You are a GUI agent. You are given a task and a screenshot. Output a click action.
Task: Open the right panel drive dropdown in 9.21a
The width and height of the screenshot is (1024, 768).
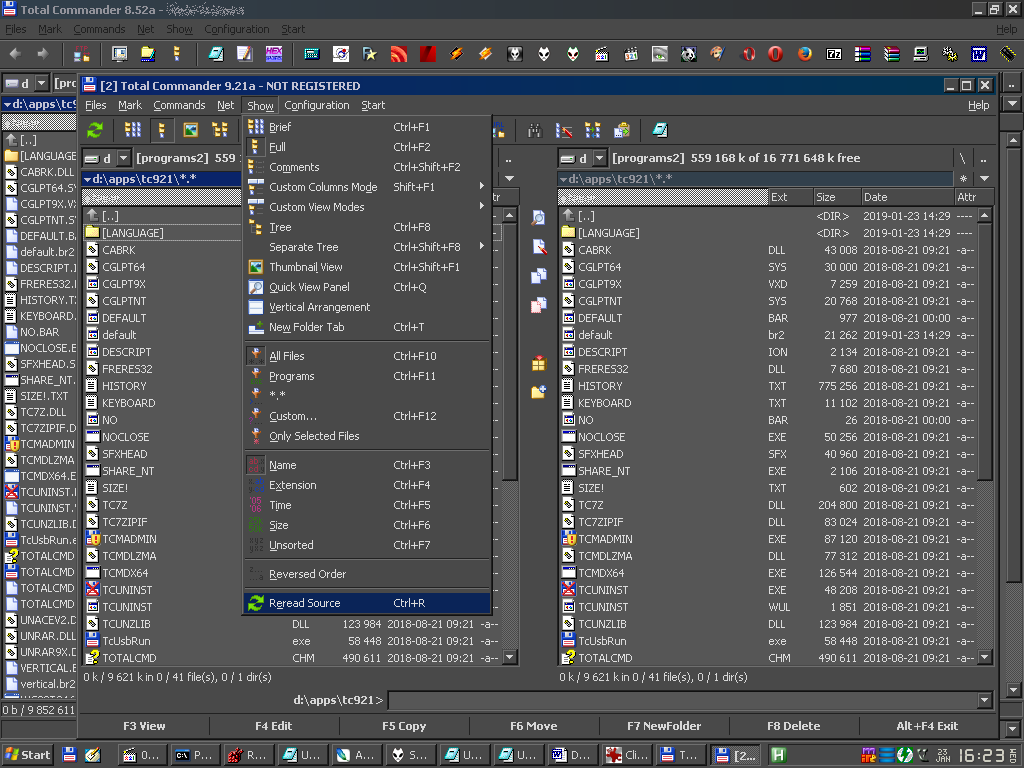pos(600,158)
